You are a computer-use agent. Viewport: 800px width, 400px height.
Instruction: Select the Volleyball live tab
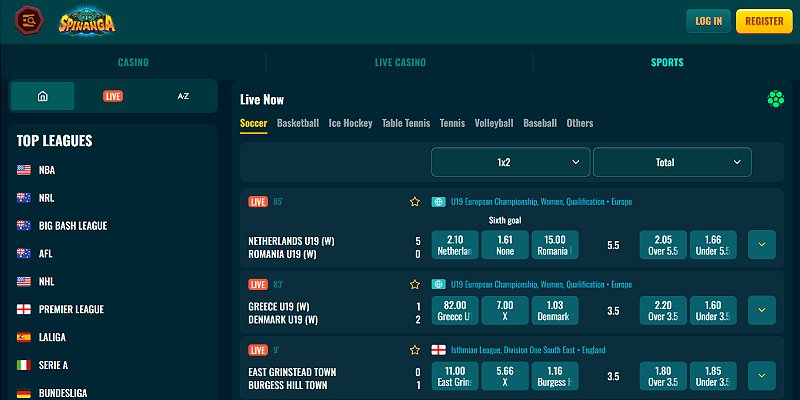[494, 123]
